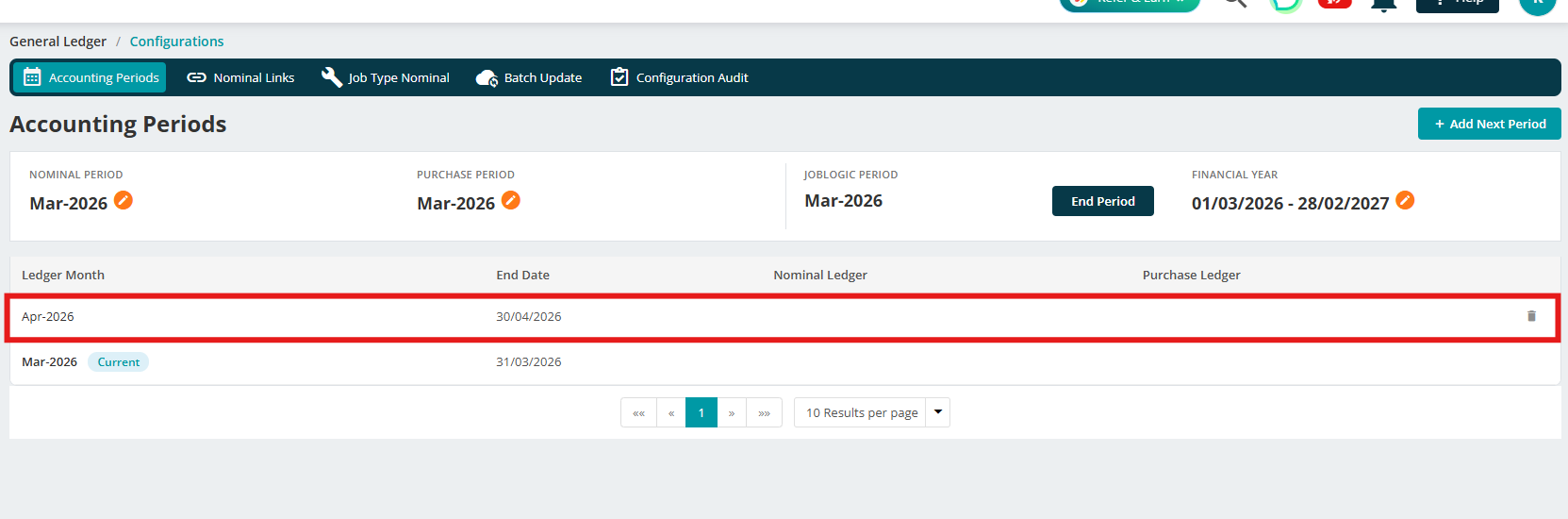The width and height of the screenshot is (1568, 519).
Task: Go to the Batch Update tab
Action: click(529, 77)
